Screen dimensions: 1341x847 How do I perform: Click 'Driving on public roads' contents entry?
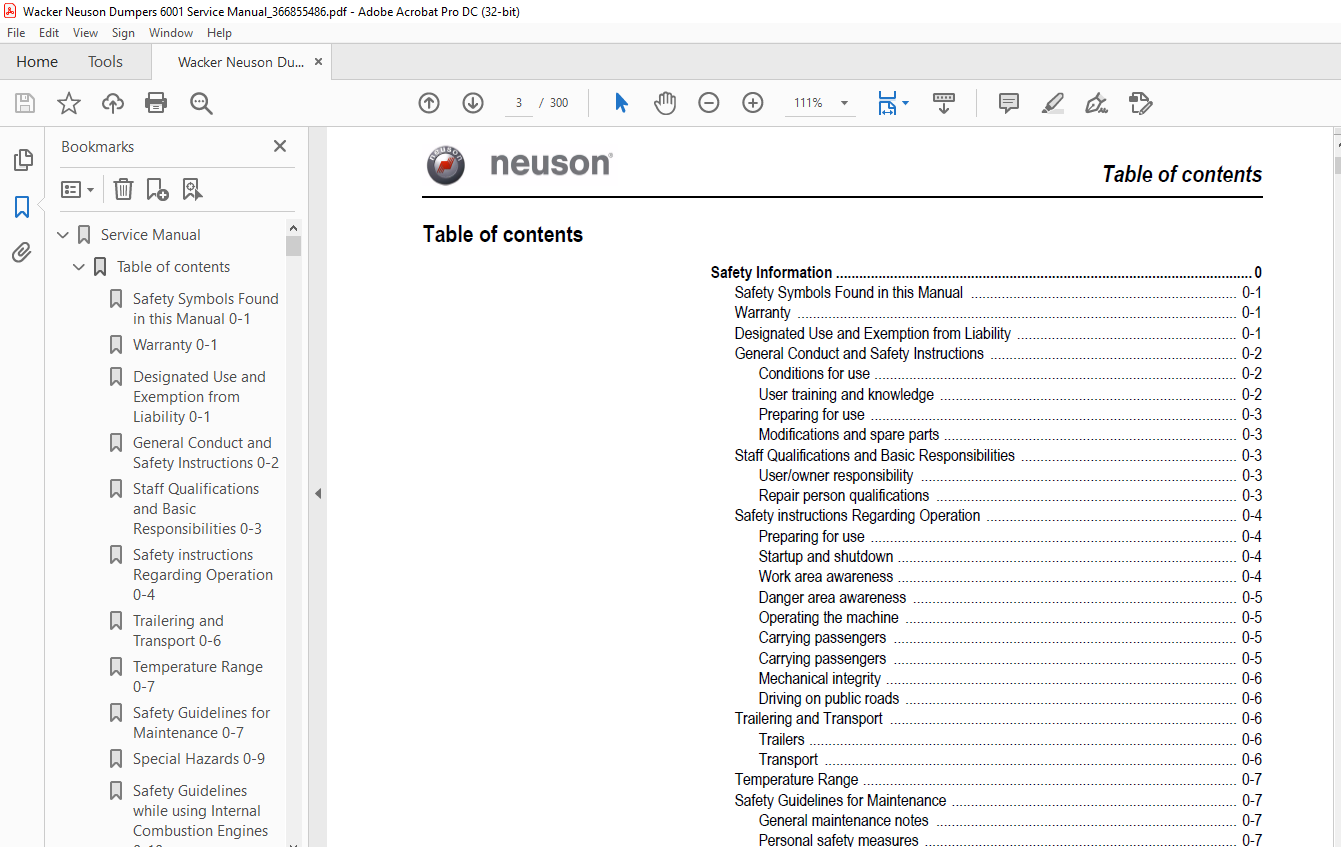829,699
